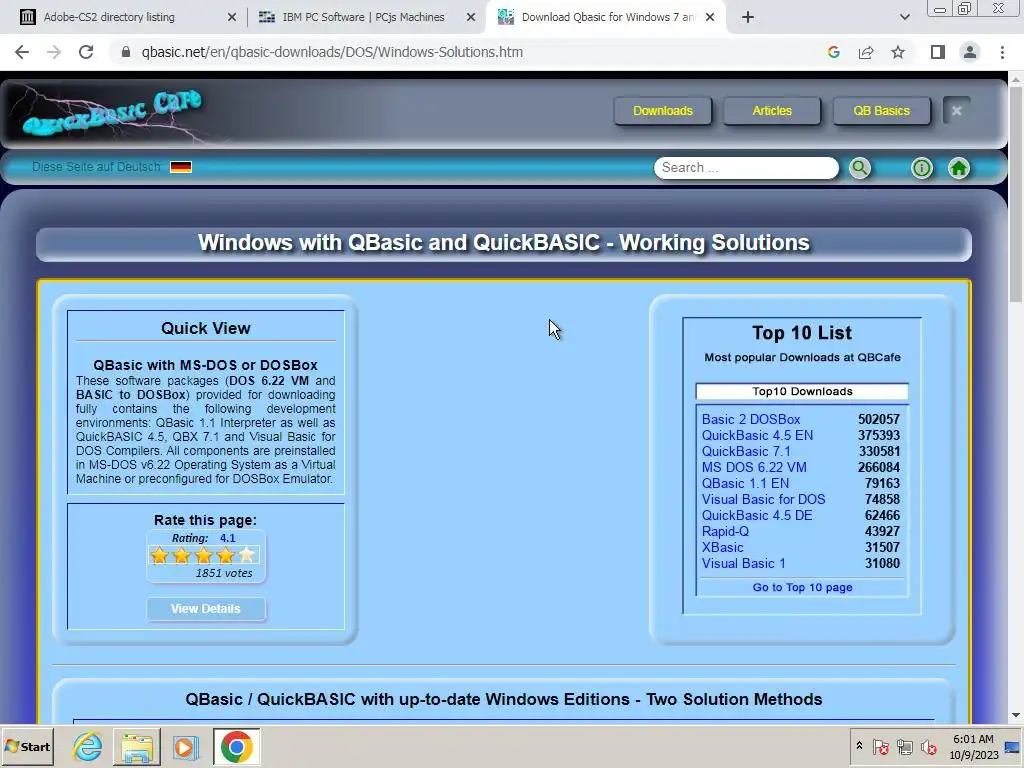Reload the QBasic page
Screen dimensions: 1024x768
point(86,52)
